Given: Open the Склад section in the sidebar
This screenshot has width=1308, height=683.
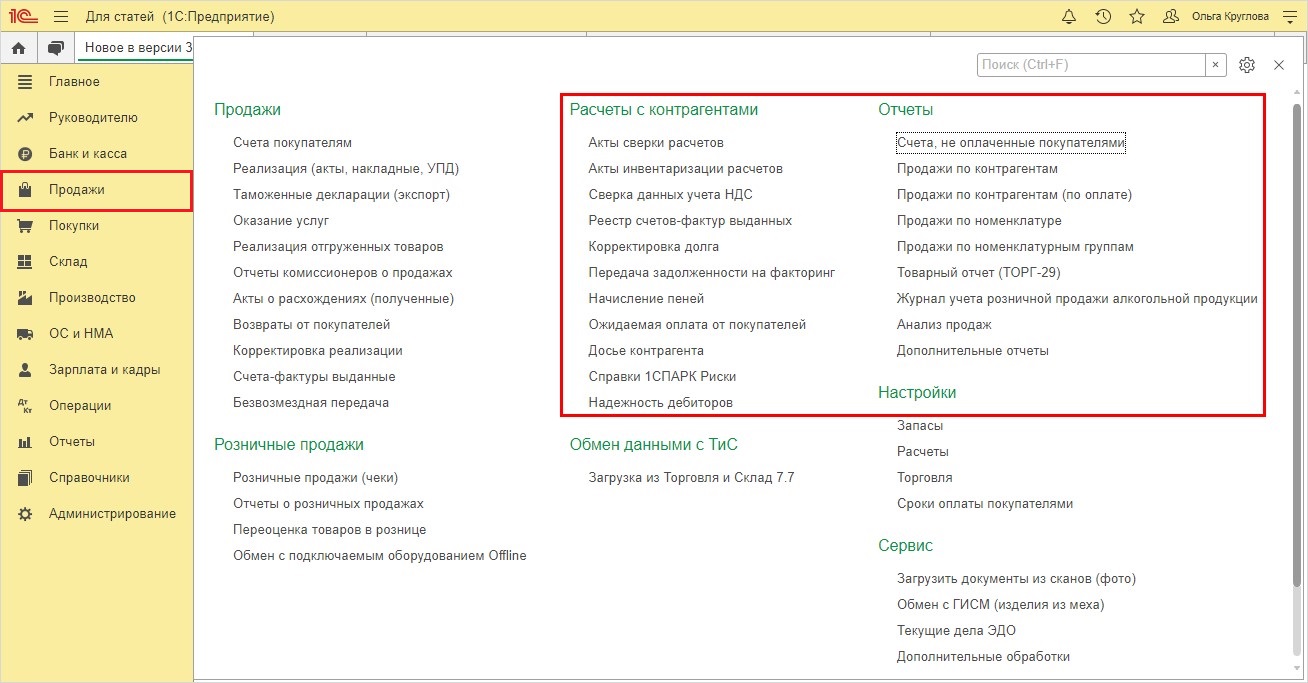Looking at the screenshot, I should 97,262.
